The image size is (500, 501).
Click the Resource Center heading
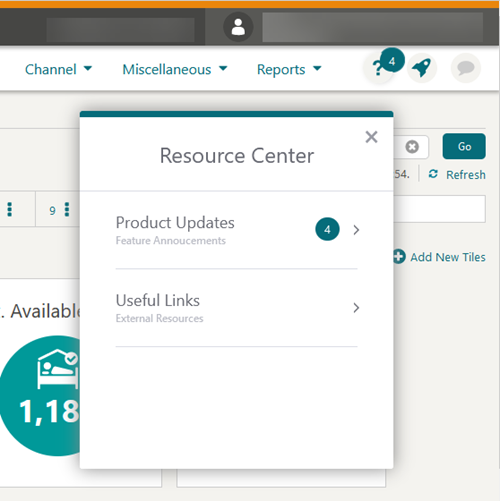[237, 156]
